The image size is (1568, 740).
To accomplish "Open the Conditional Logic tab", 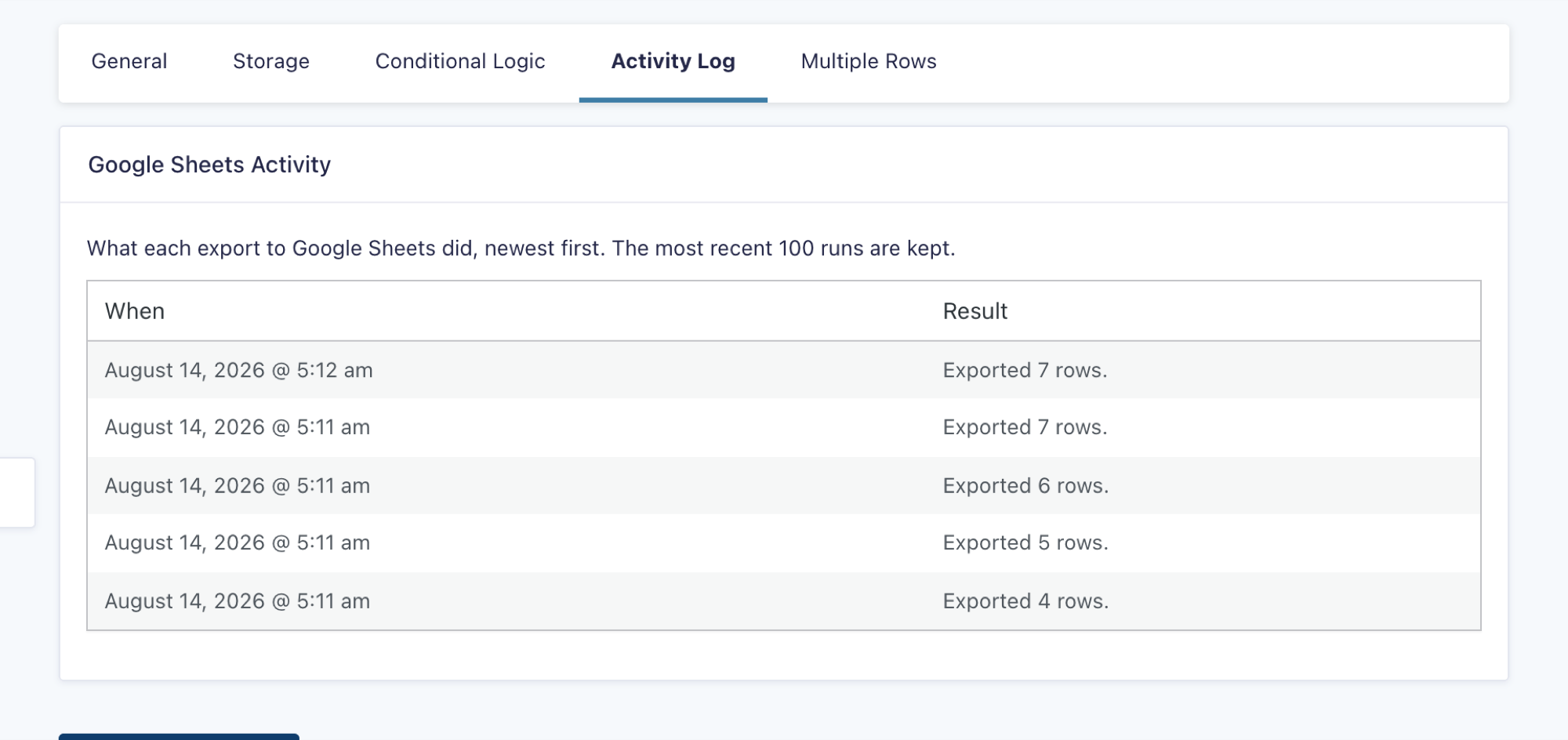I will coord(460,61).
